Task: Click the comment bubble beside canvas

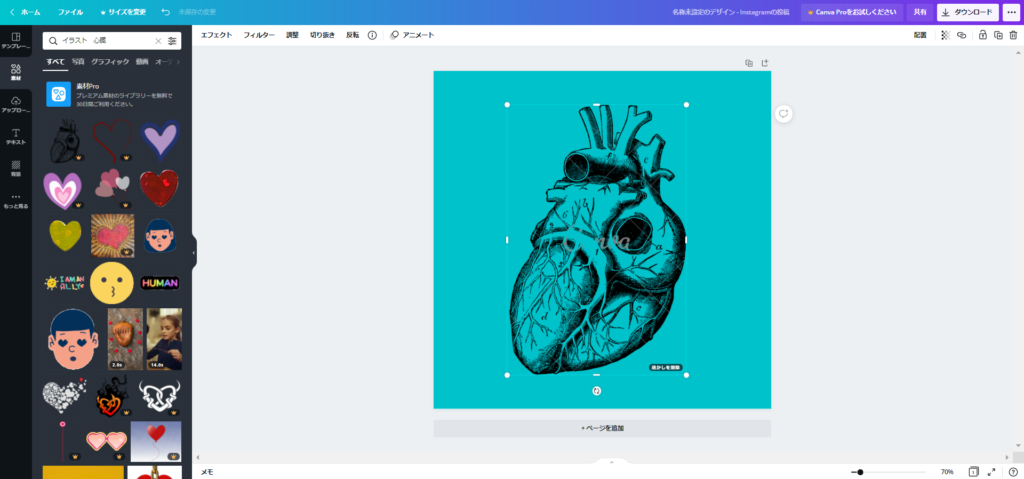Action: click(x=783, y=114)
